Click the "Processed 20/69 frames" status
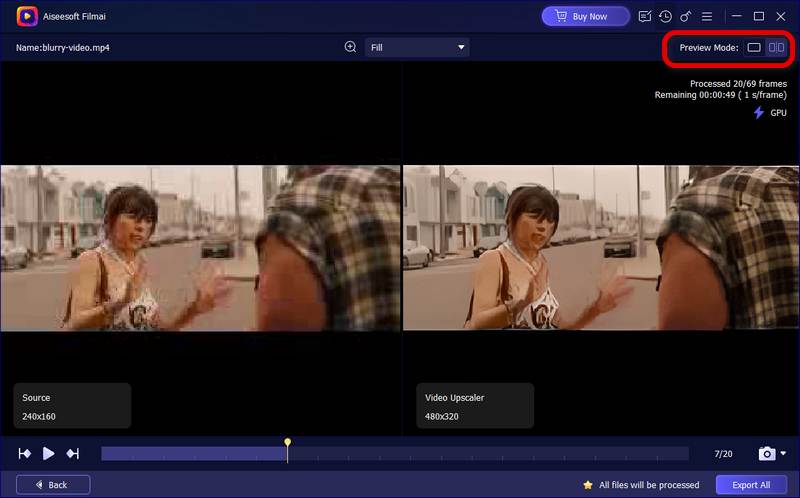Image resolution: width=800 pixels, height=498 pixels. click(x=738, y=84)
